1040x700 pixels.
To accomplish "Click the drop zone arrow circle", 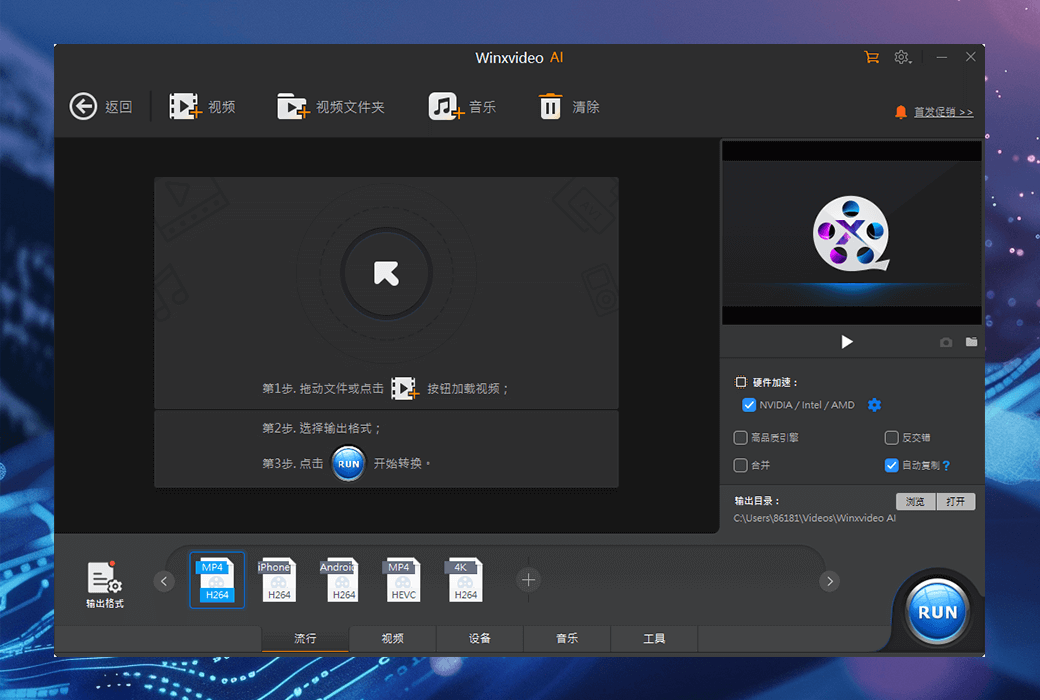I will [387, 273].
